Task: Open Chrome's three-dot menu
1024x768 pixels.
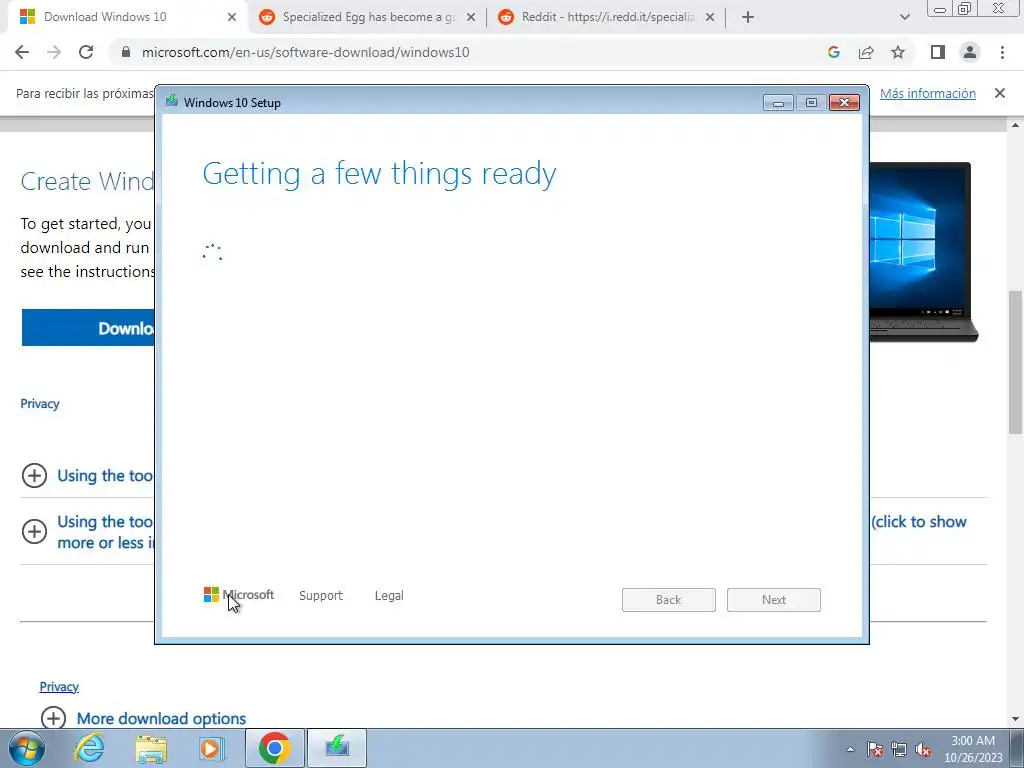Action: [1002, 52]
